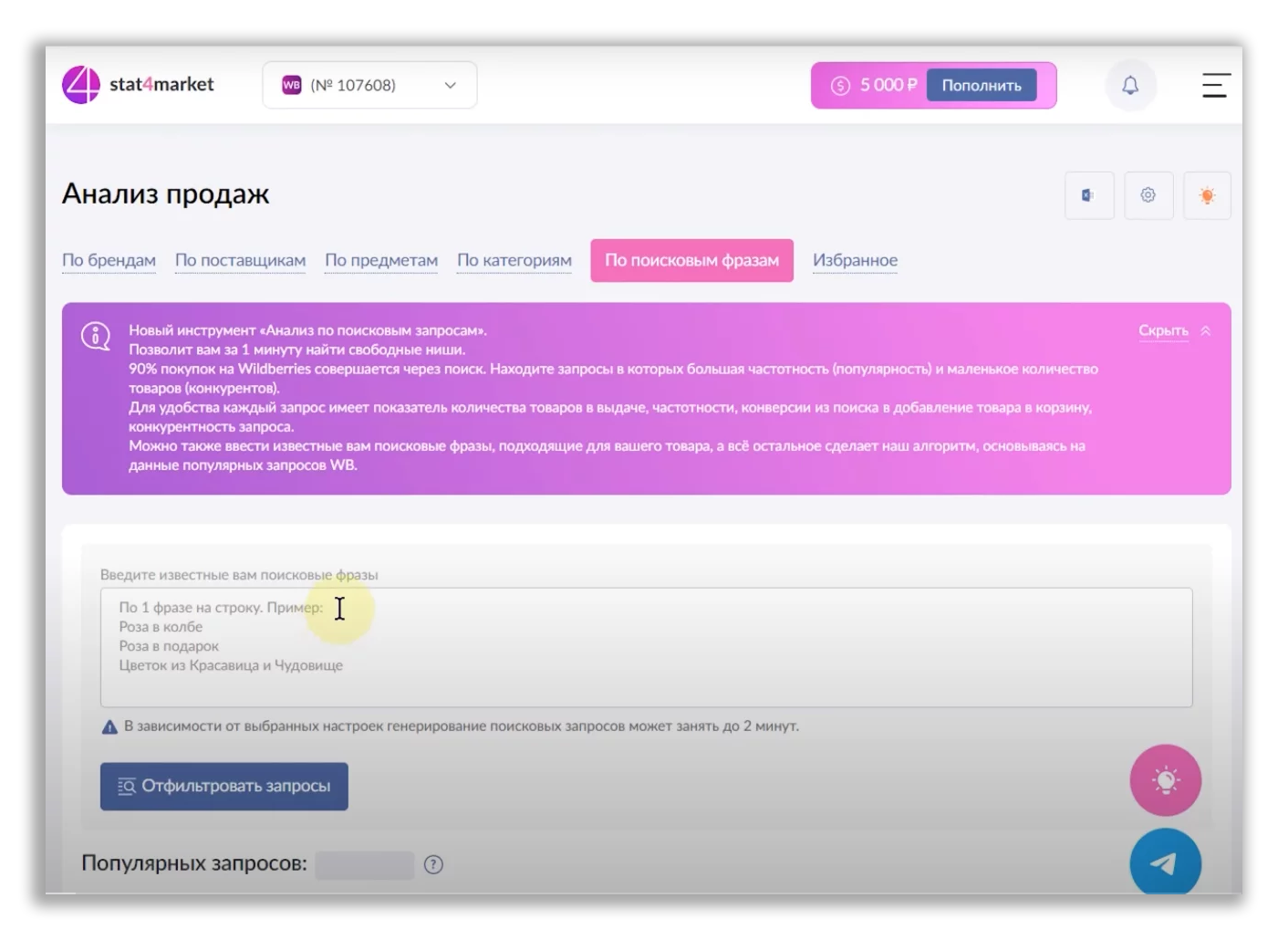Switch to the По поставщикам tab

pos(240,260)
